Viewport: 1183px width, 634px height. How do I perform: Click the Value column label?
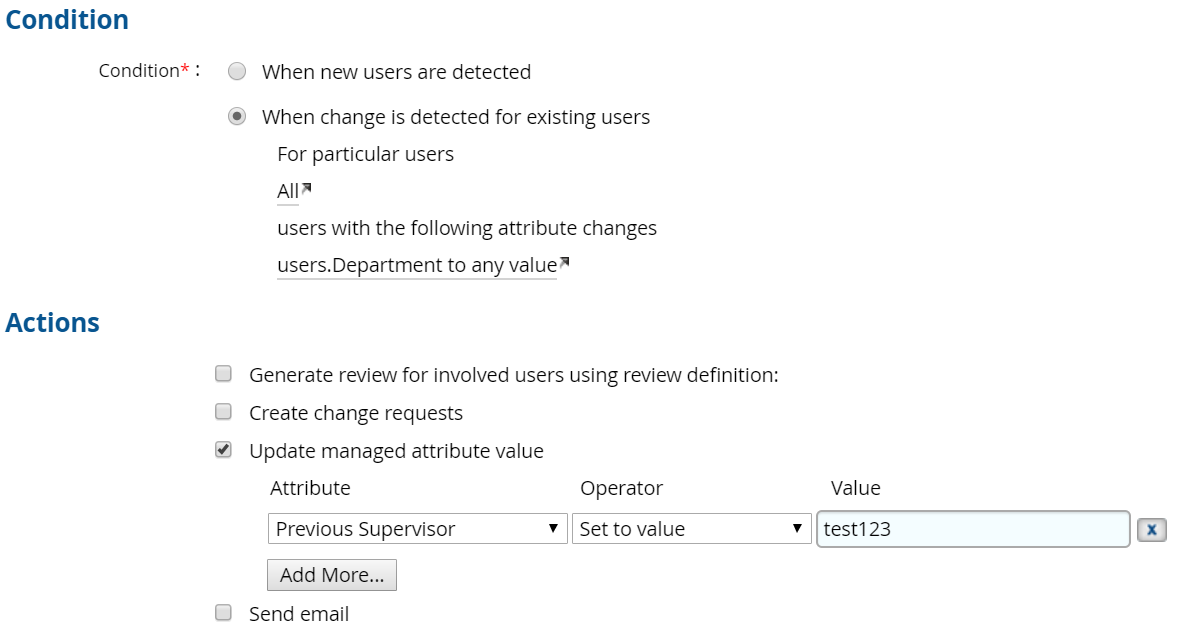tap(855, 488)
